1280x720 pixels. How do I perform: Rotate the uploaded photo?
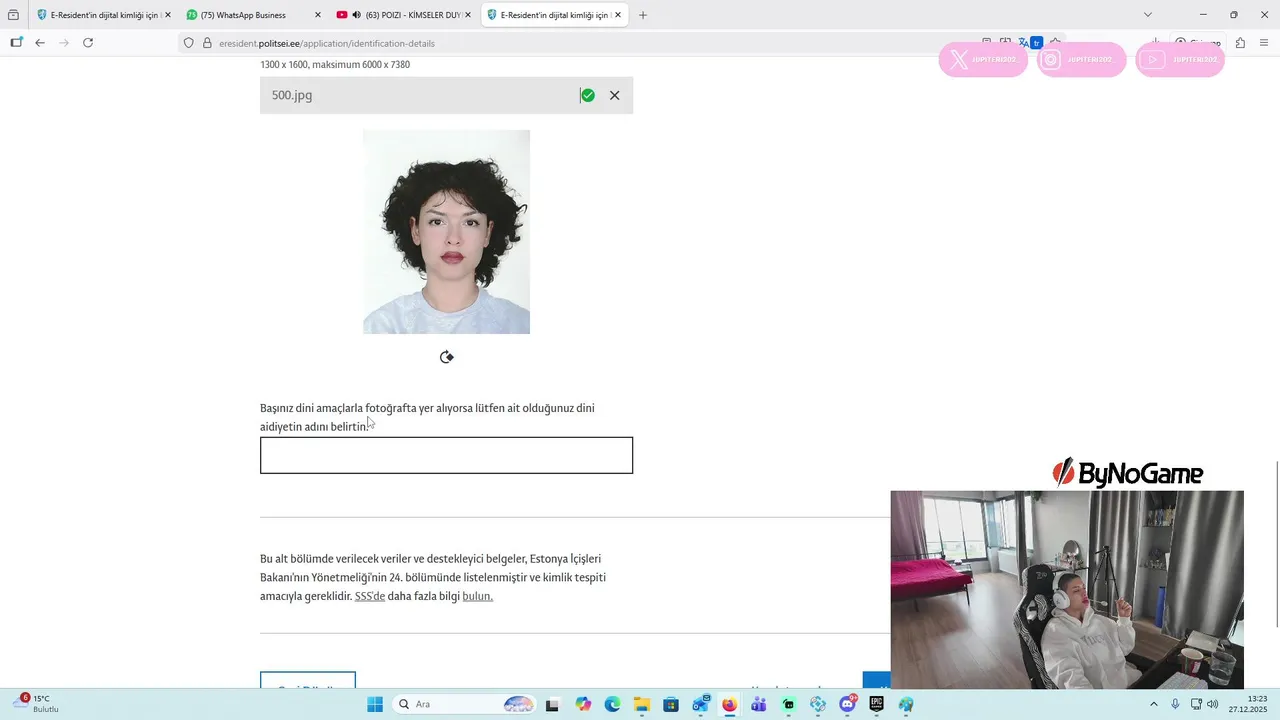(447, 357)
